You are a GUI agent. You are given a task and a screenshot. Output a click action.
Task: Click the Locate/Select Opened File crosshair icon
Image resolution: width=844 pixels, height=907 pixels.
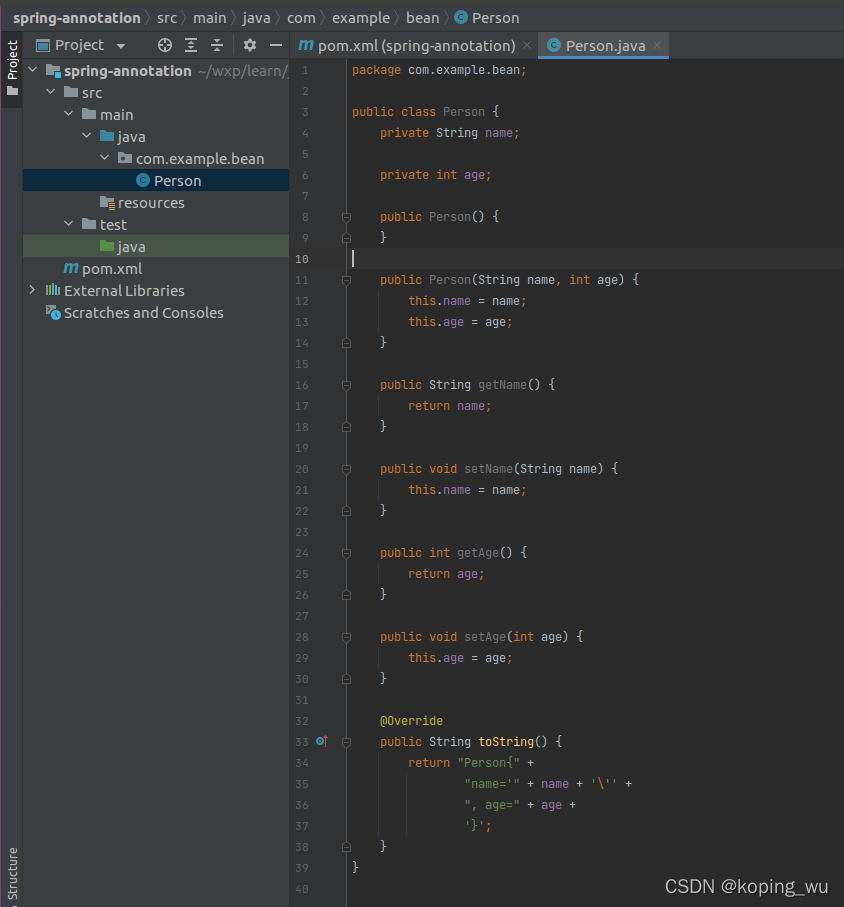pyautogui.click(x=165, y=45)
